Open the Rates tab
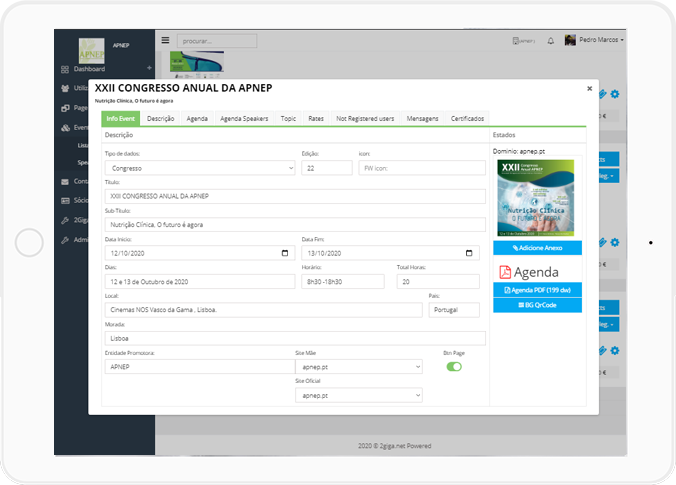676x485 pixels. pos(316,119)
